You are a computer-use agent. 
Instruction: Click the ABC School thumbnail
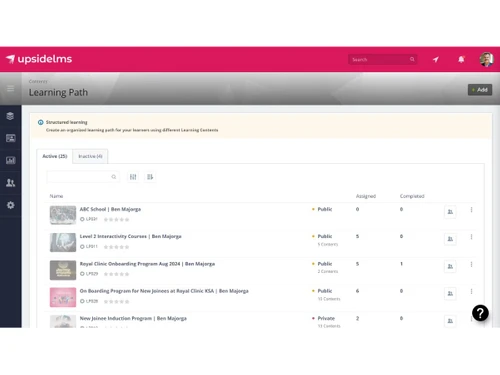(63, 215)
